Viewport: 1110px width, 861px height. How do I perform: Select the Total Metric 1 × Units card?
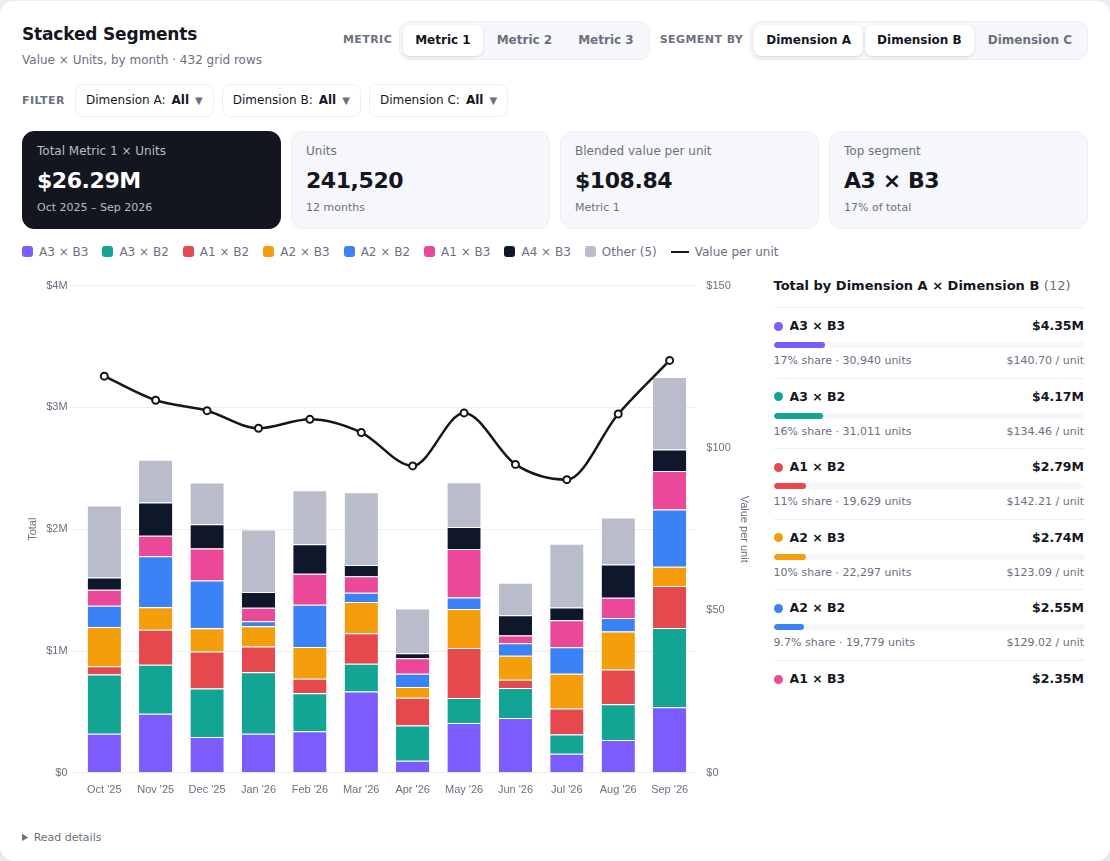point(151,180)
